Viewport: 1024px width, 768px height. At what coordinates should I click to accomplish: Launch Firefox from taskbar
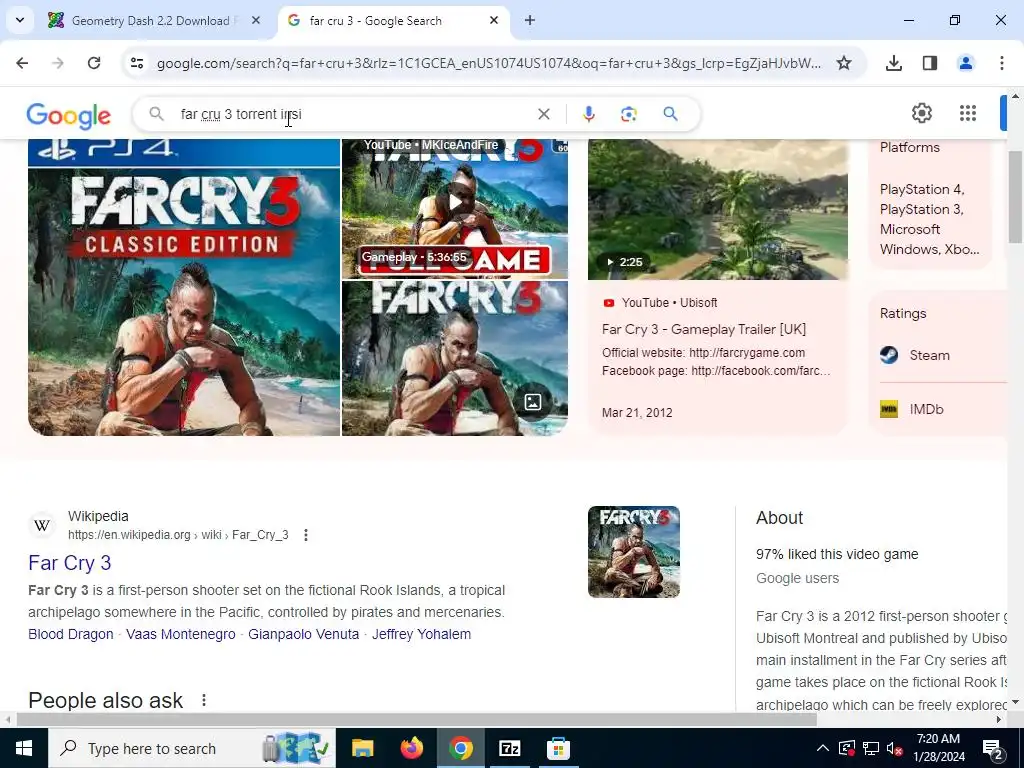click(x=411, y=748)
